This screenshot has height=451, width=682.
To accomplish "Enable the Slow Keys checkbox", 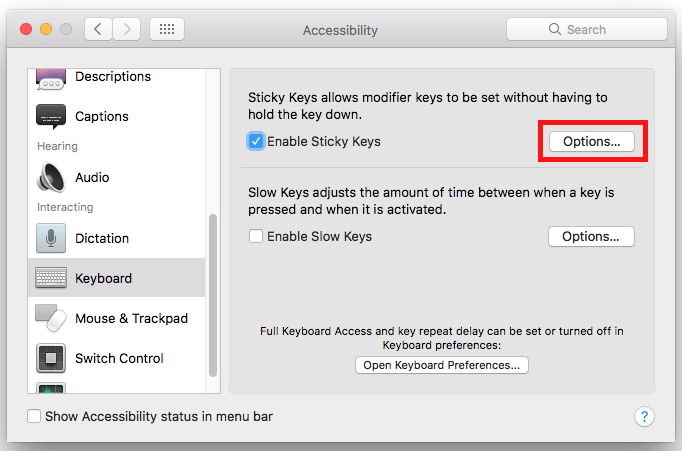I will pos(256,236).
